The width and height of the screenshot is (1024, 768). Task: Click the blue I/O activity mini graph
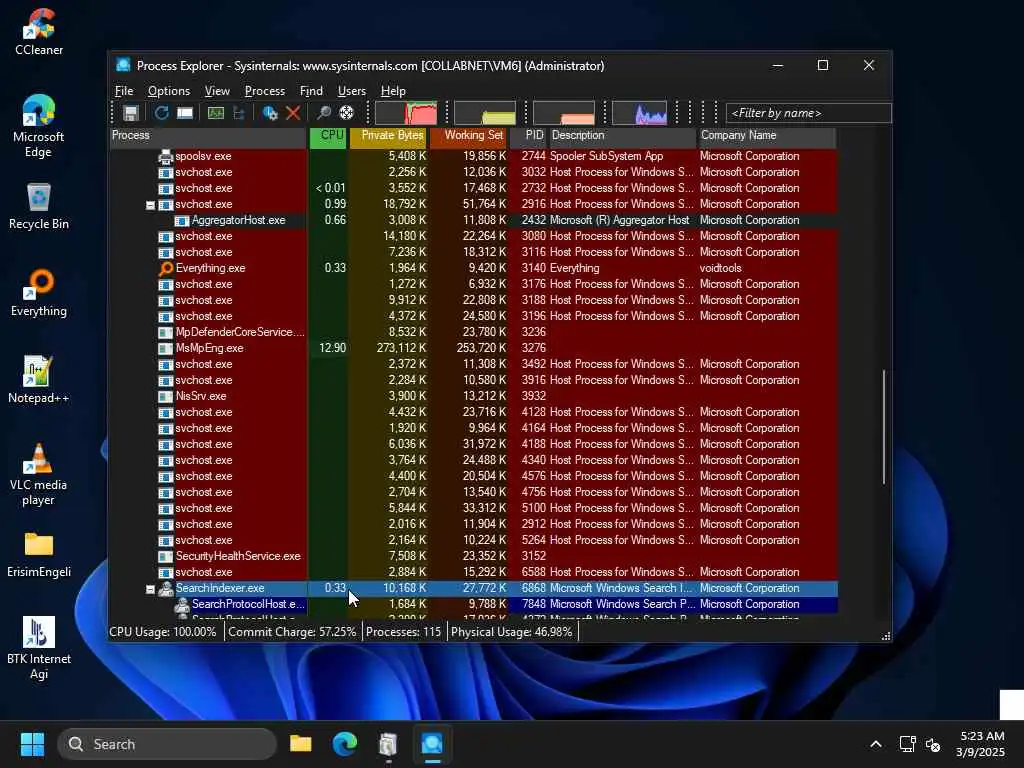pyautogui.click(x=639, y=113)
